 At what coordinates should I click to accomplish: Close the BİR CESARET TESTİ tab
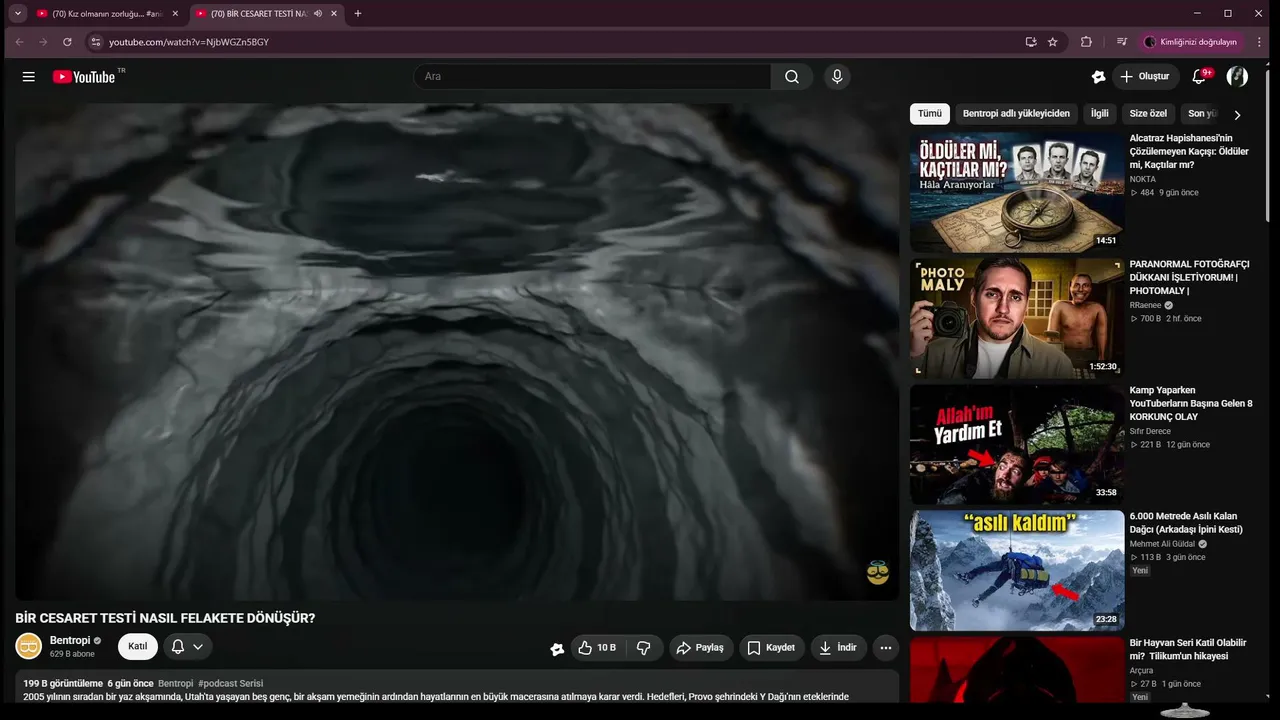pos(335,14)
